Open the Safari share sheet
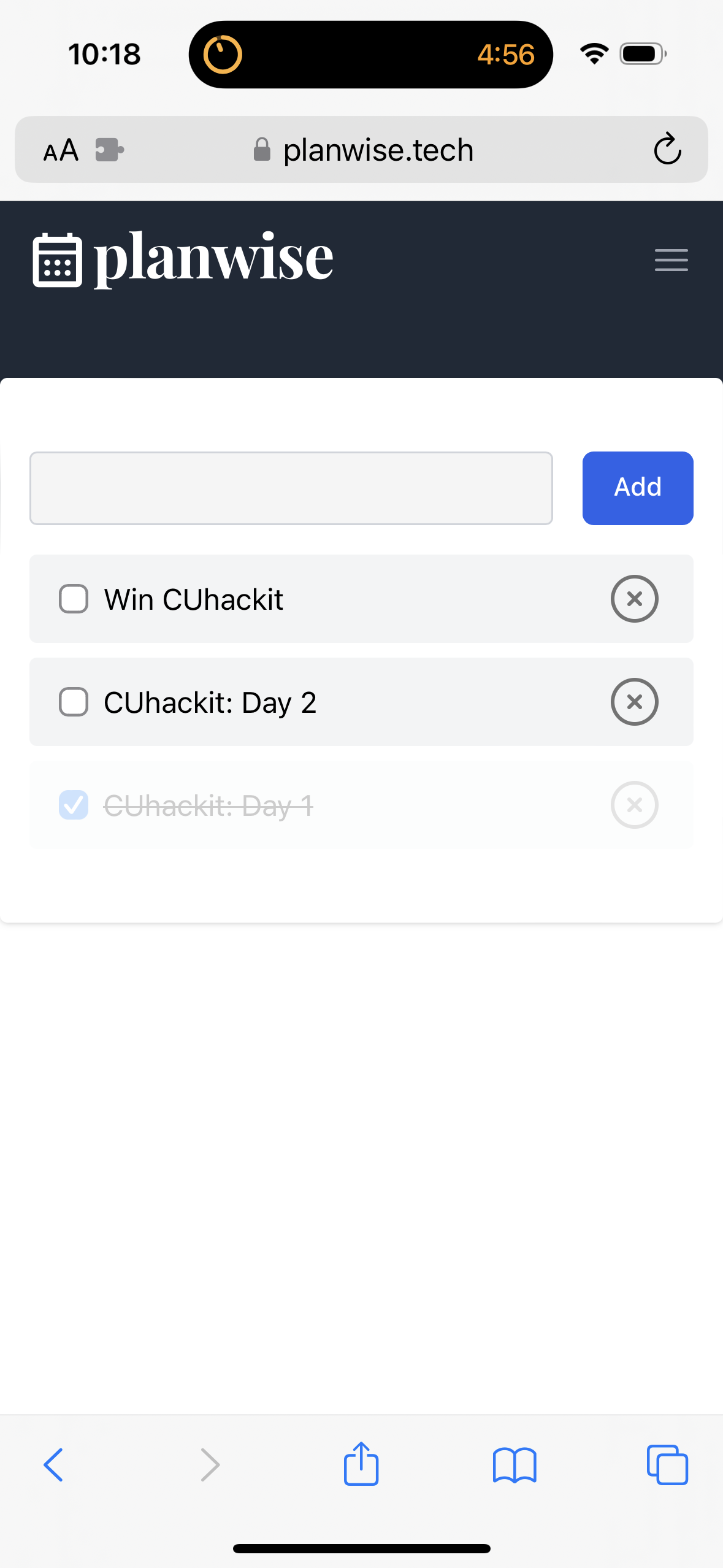This screenshot has width=723, height=1568. pyautogui.click(x=361, y=1463)
